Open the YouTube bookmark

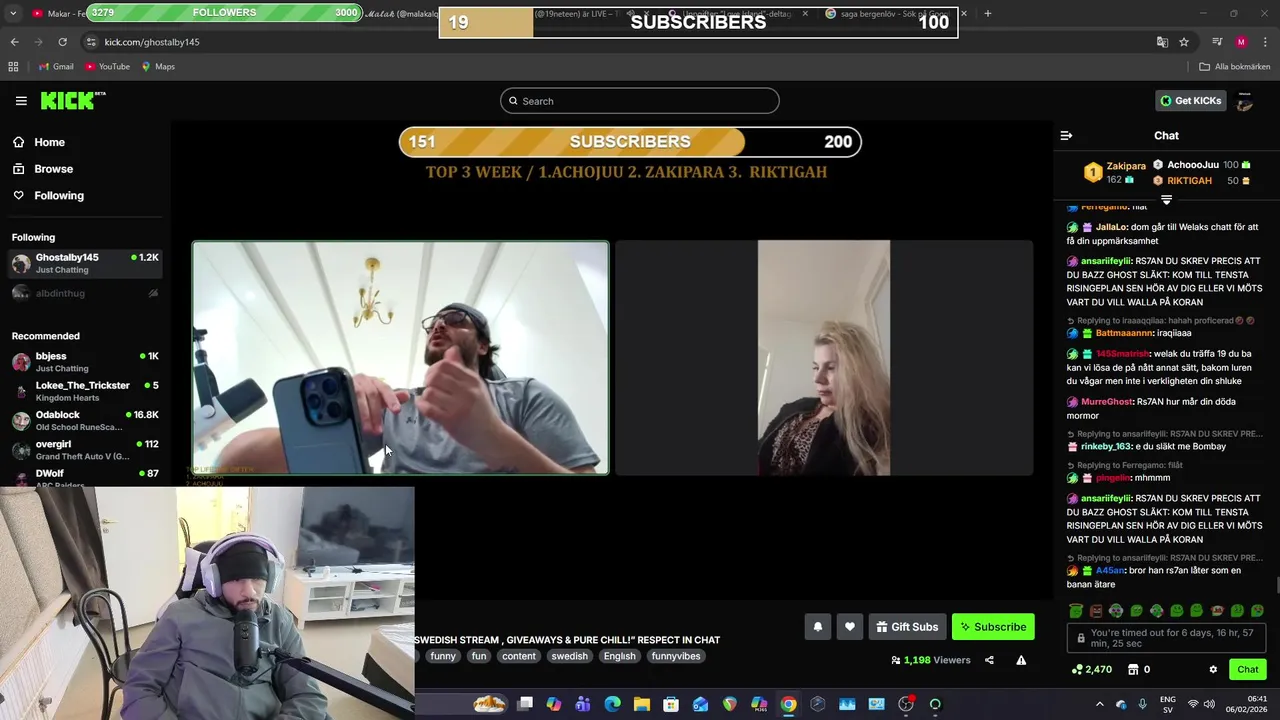point(107,67)
